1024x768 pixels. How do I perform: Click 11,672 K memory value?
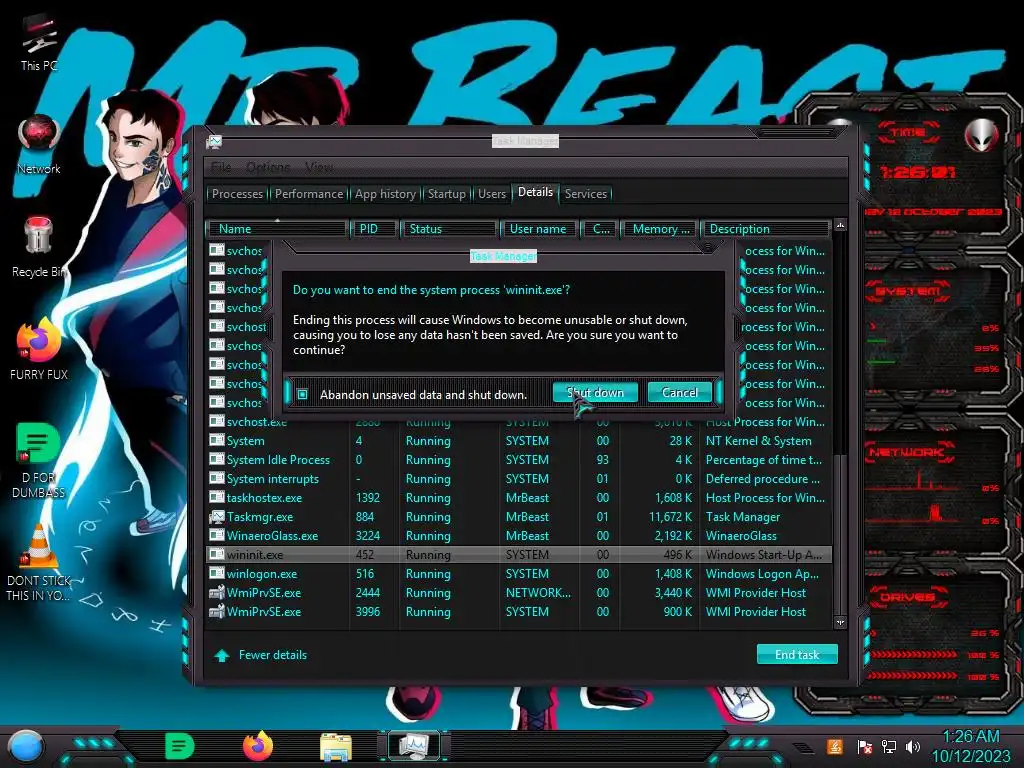(x=671, y=517)
